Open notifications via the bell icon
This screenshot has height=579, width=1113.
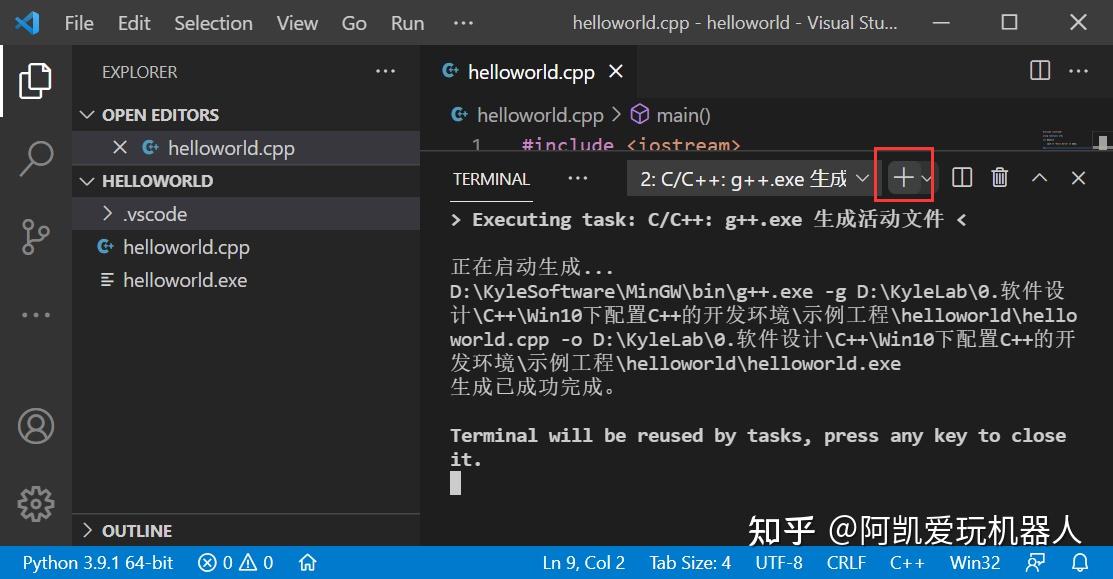(1080, 562)
